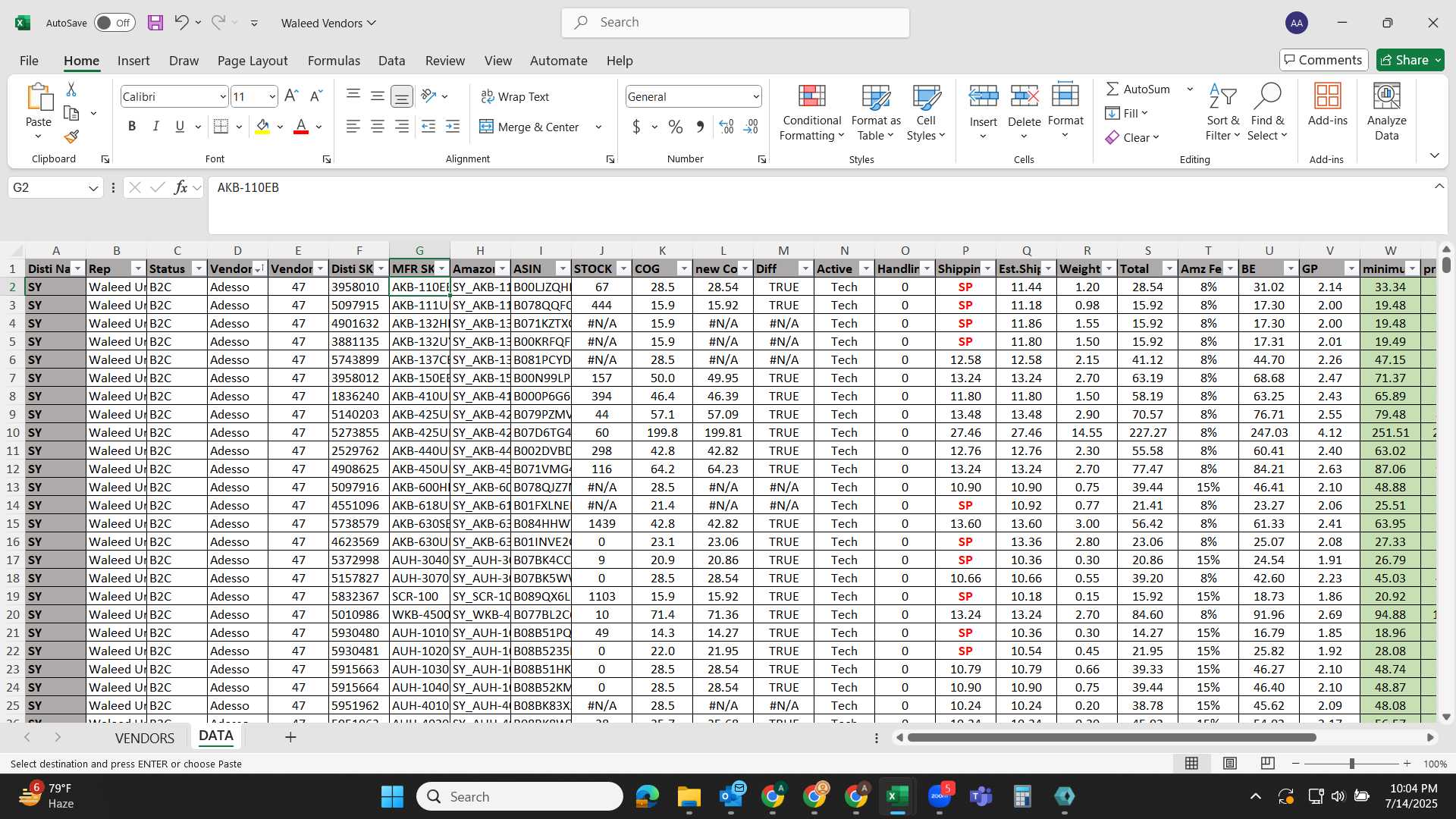Open the Active column filter dropdown
1456x819 pixels.
pyautogui.click(x=866, y=269)
